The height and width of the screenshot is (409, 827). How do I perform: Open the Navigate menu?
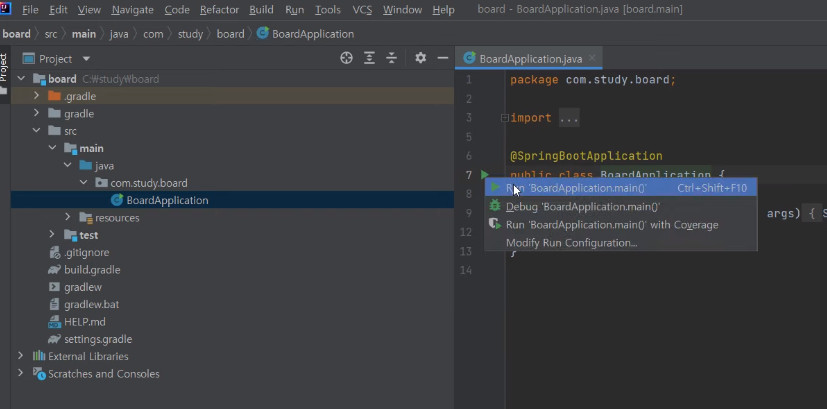point(132,9)
